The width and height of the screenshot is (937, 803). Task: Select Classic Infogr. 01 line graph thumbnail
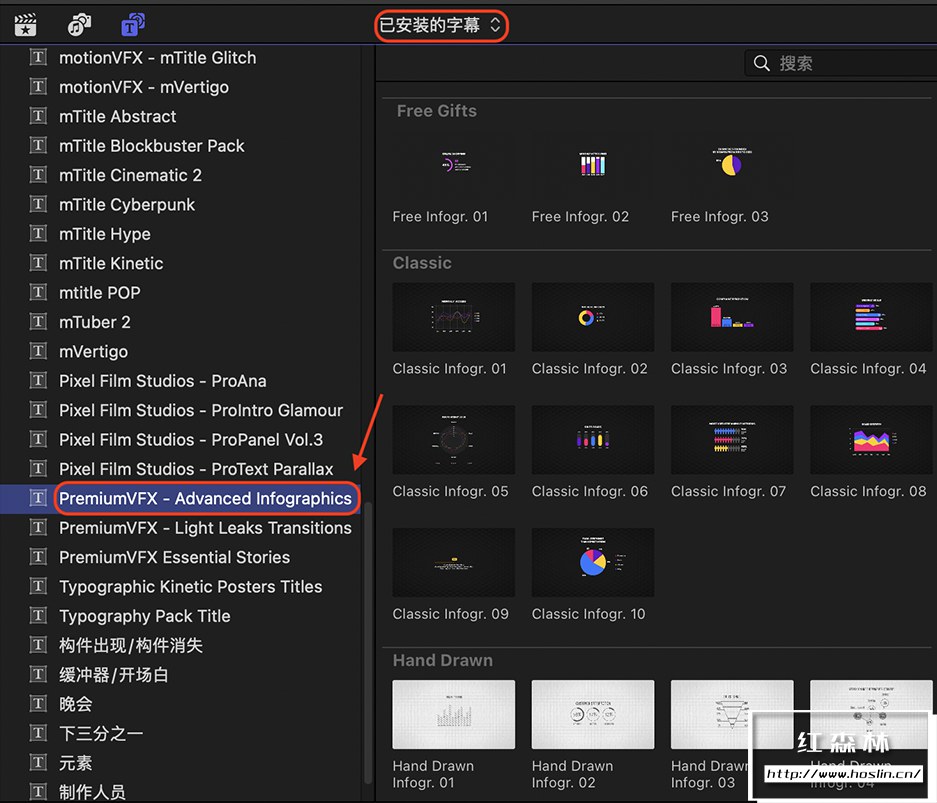(454, 317)
